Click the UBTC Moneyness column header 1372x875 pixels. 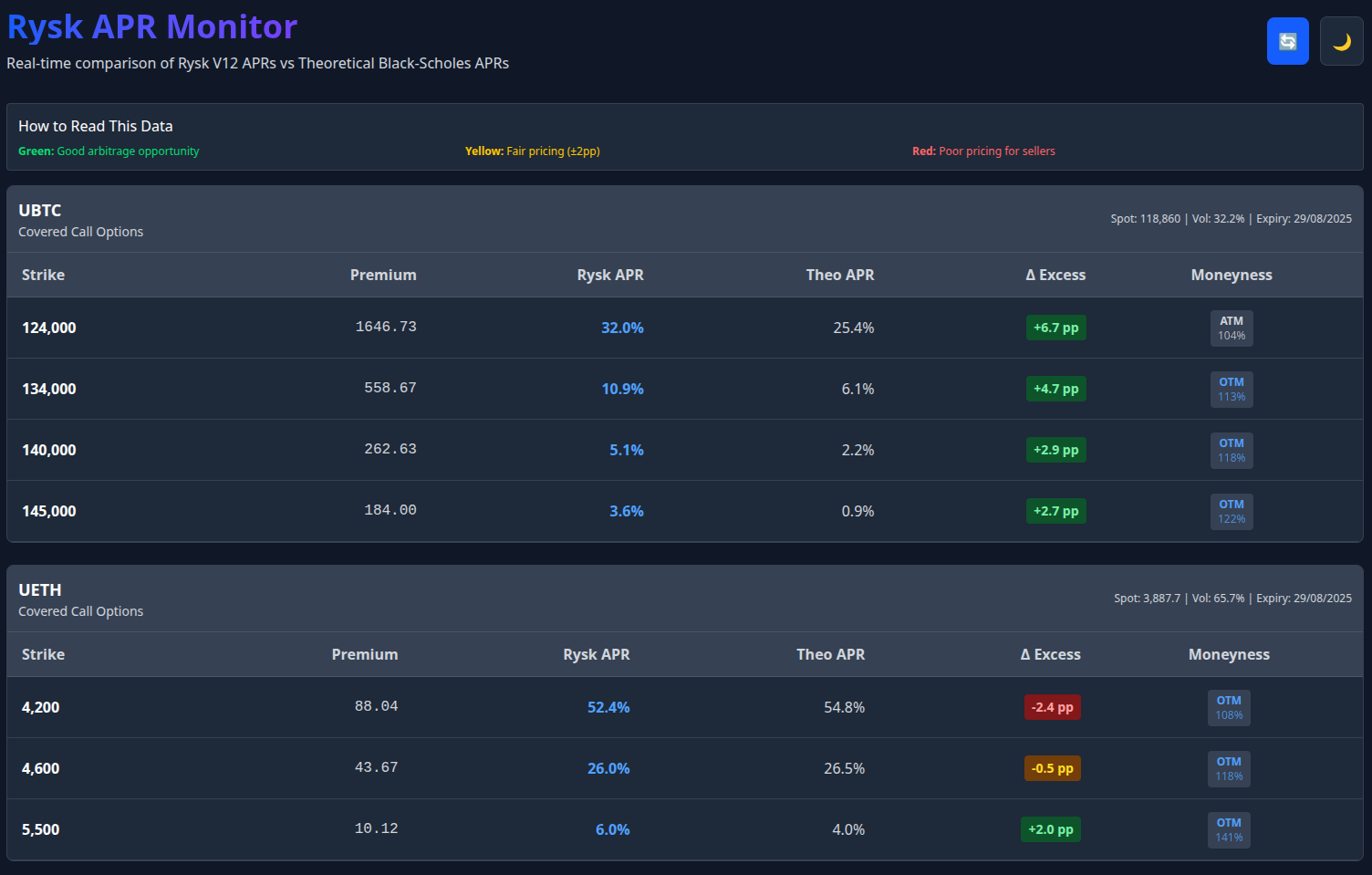point(1232,275)
